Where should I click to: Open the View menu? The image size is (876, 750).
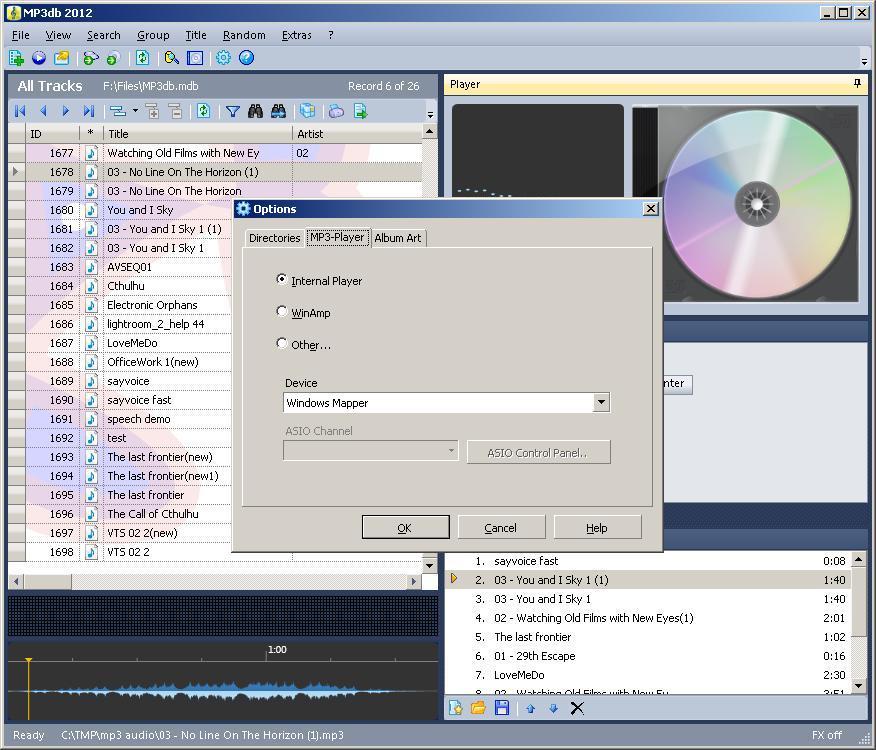58,35
